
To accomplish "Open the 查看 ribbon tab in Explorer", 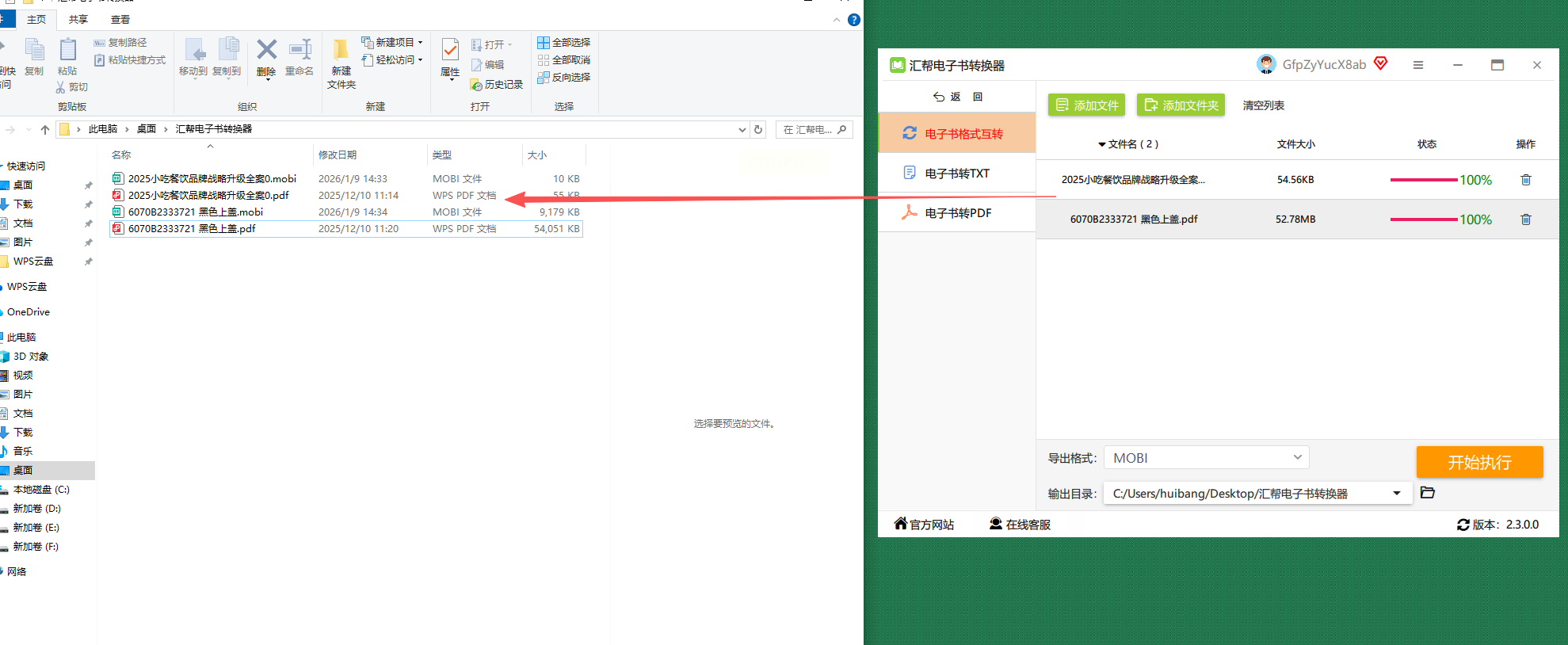I will [x=120, y=20].
